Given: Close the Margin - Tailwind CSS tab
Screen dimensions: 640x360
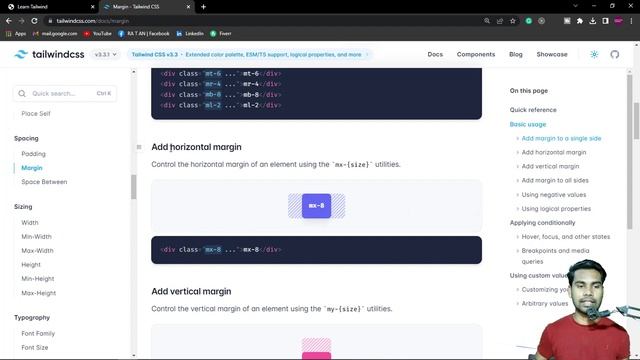Looking at the screenshot, I should click(188, 7).
